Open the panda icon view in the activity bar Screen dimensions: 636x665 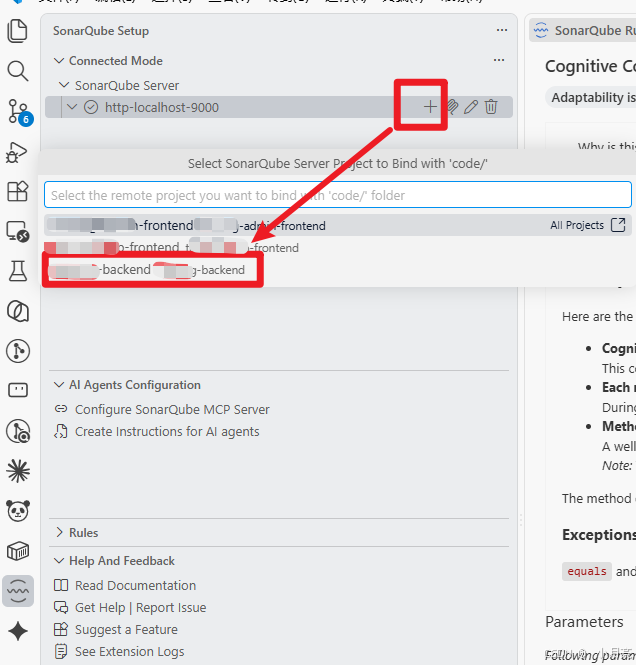[18, 510]
